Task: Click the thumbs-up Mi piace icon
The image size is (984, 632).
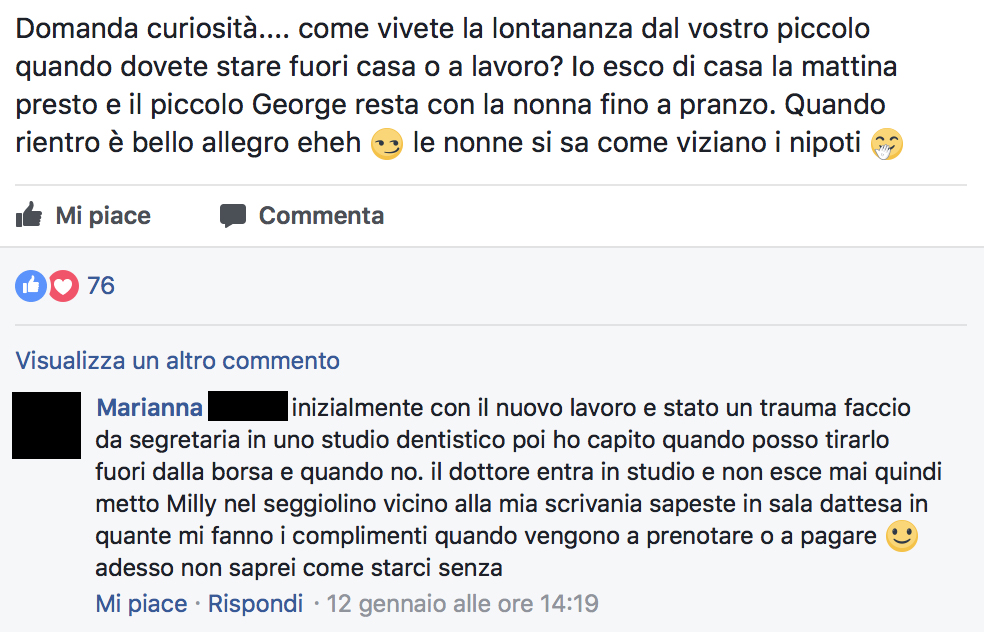Action: tap(29, 215)
